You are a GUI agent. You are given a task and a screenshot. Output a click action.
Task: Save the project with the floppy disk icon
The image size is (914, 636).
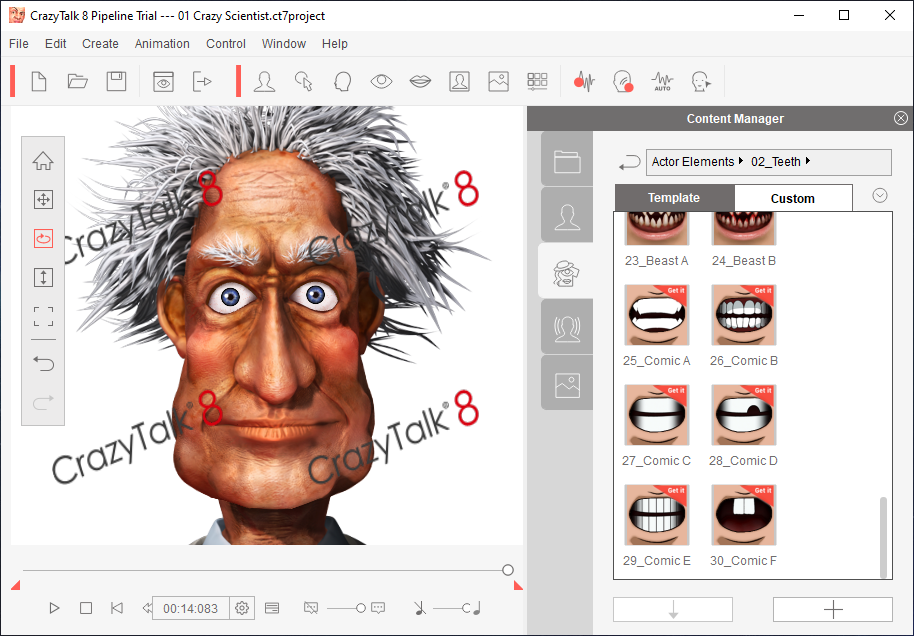click(x=117, y=81)
